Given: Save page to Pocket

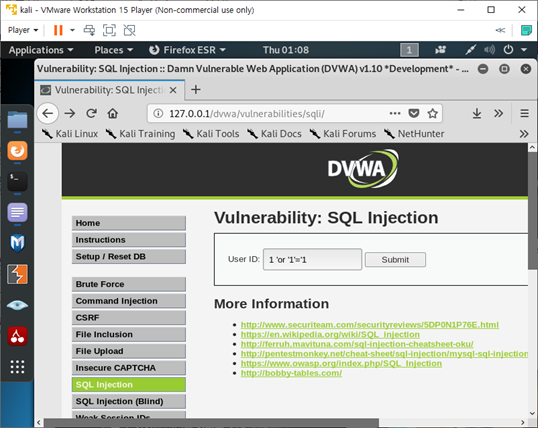Looking at the screenshot, I should click(x=414, y=113).
